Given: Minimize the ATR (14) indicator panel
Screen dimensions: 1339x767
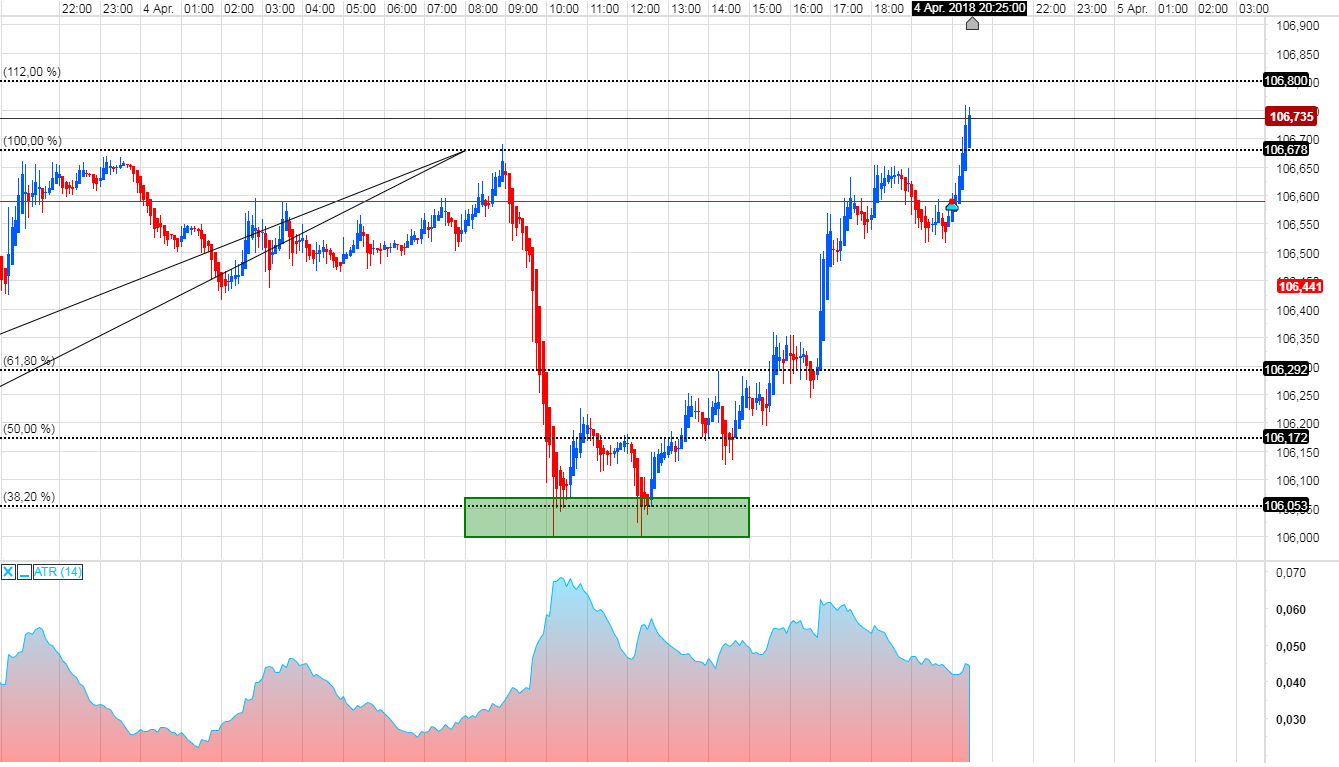Looking at the screenshot, I should pos(24,572).
